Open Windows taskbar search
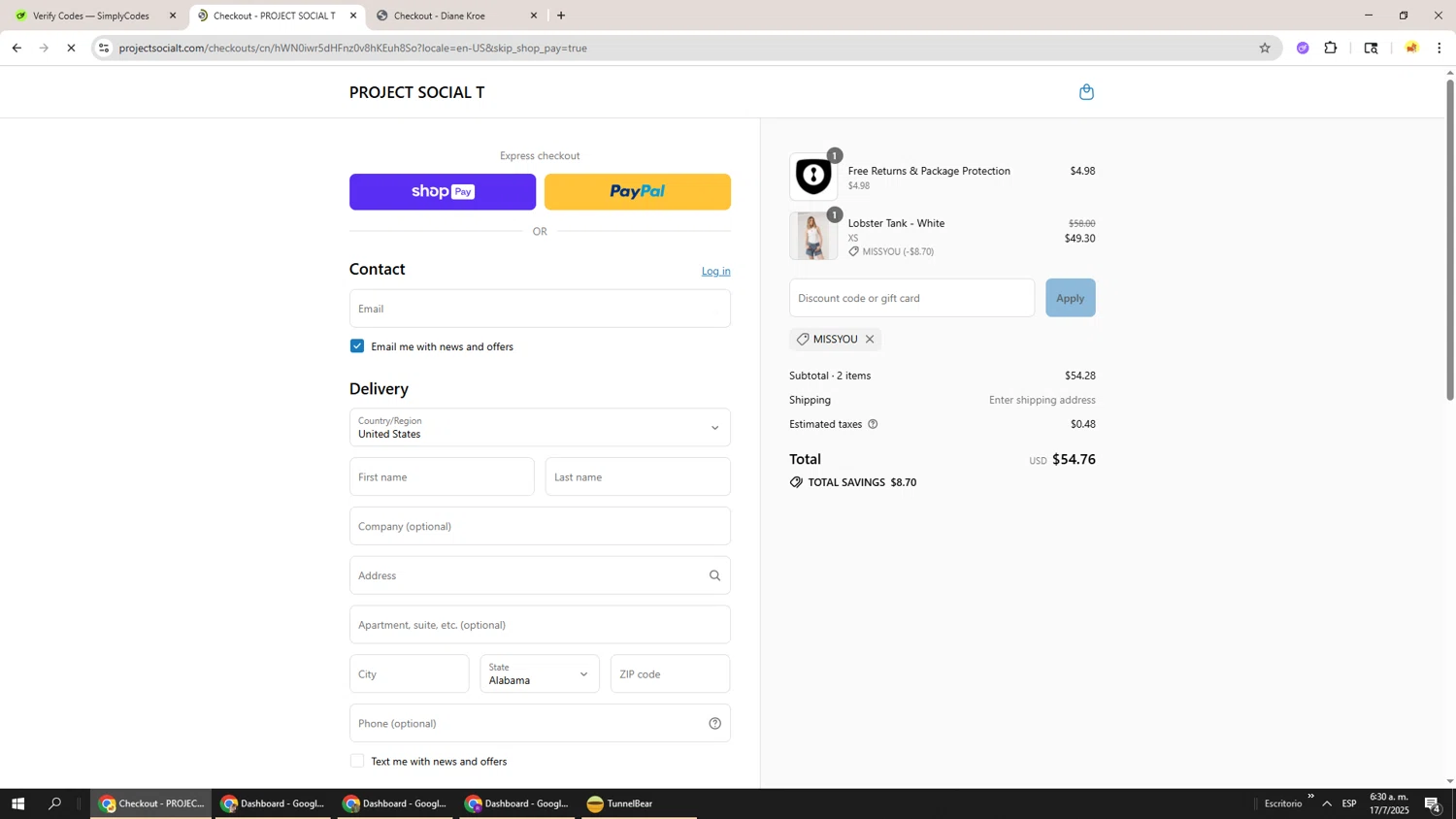1456x819 pixels. 54,803
